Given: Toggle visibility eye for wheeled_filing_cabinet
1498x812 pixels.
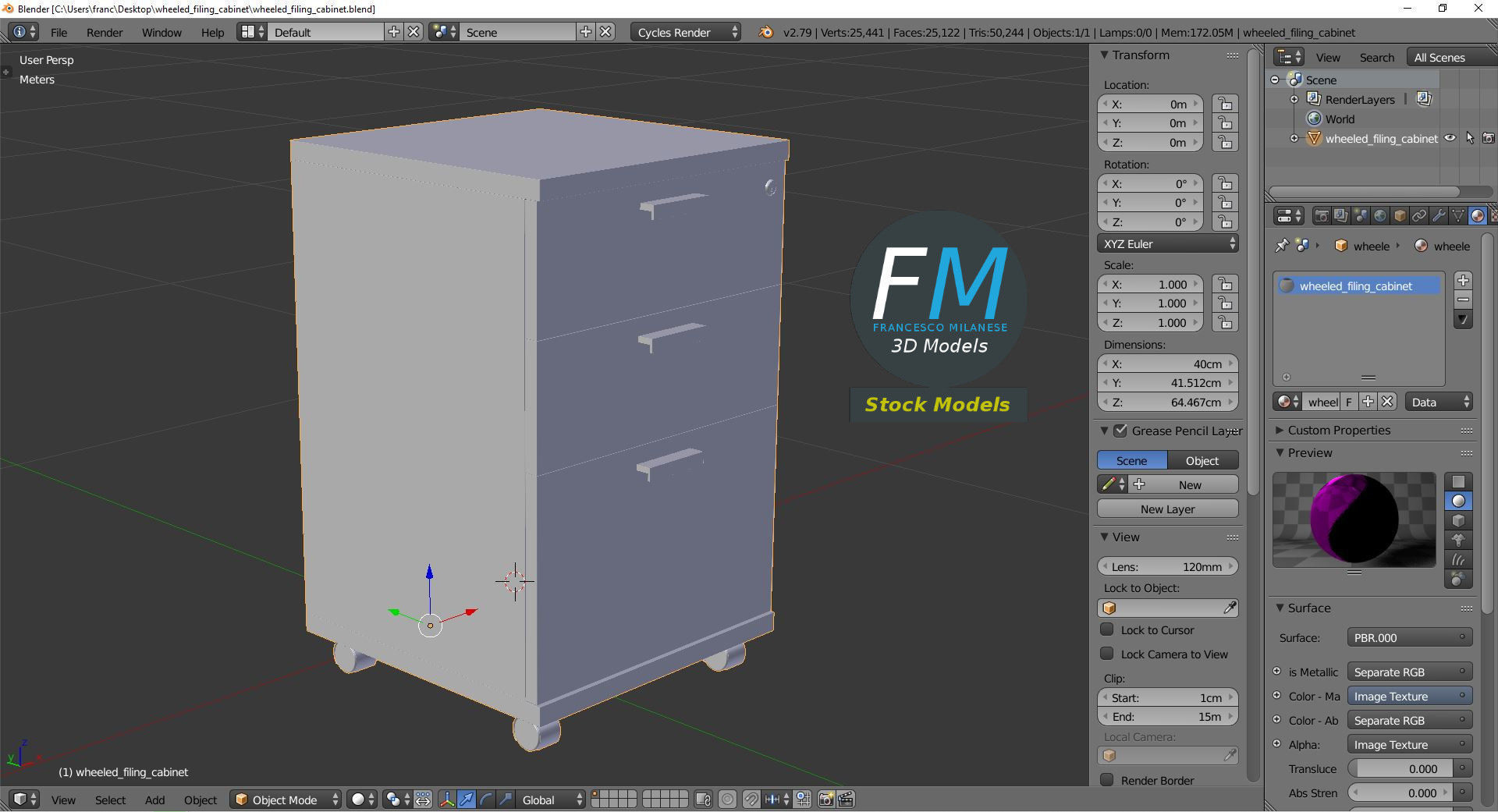Looking at the screenshot, I should [1450, 138].
